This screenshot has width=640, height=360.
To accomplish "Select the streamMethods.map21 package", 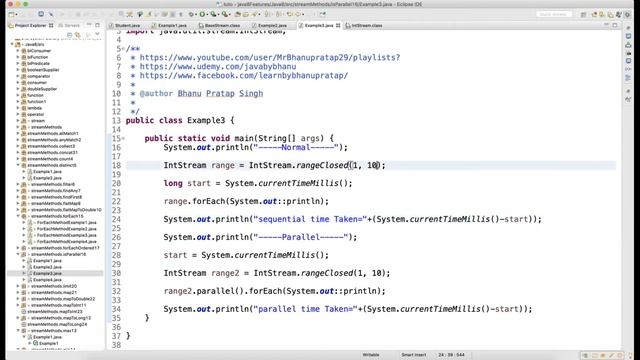I will (53, 292).
